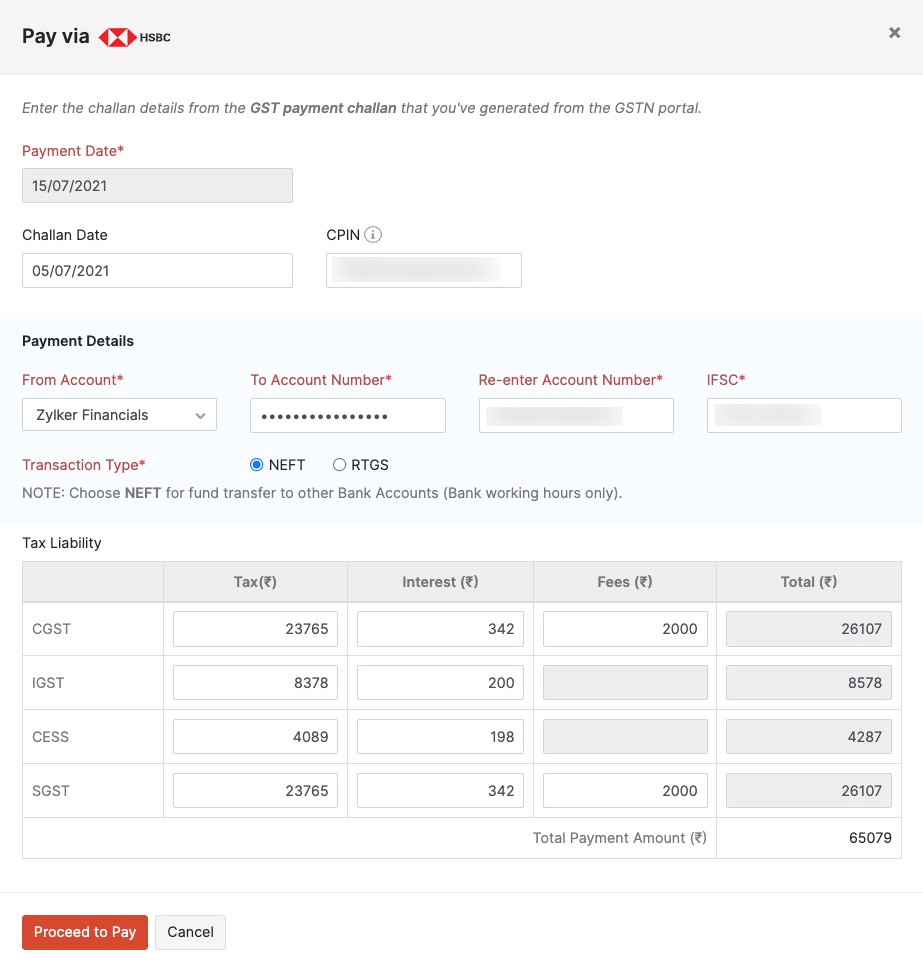
Task: Click the CPIN info icon
Action: [x=373, y=235]
